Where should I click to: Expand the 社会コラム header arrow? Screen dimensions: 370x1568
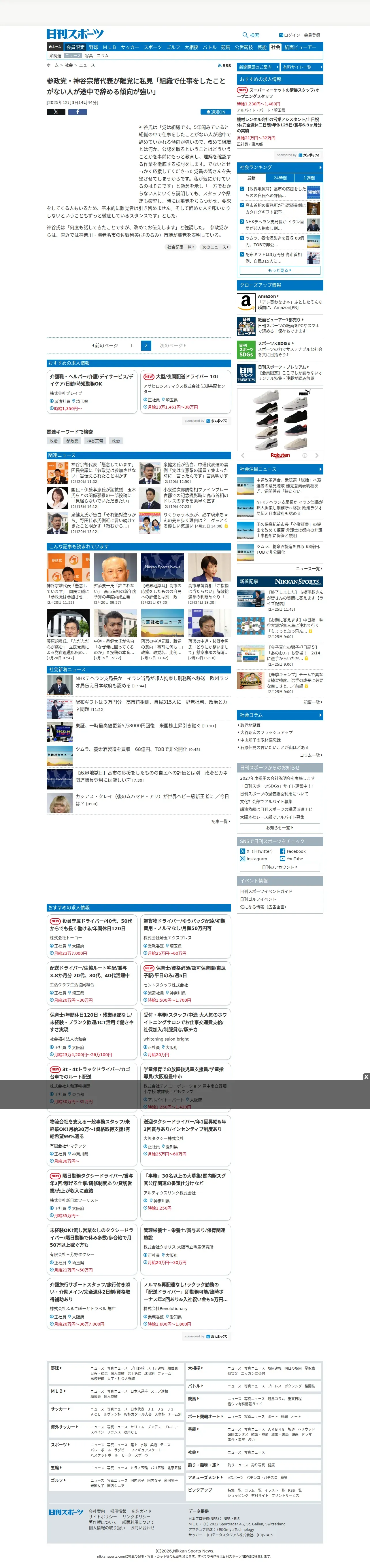[320, 715]
